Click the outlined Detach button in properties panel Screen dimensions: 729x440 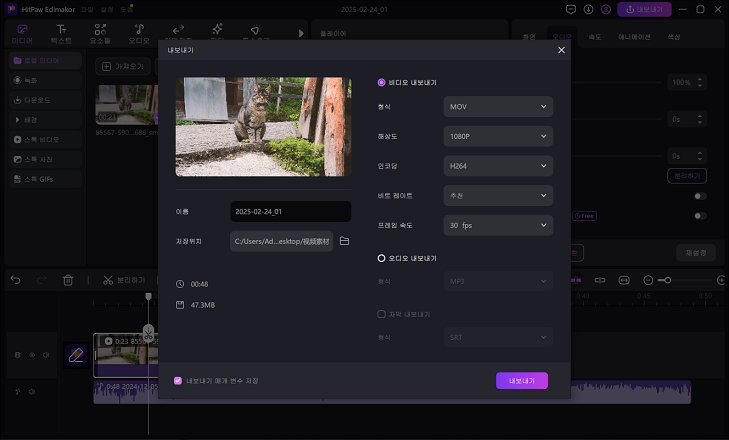[x=687, y=176]
